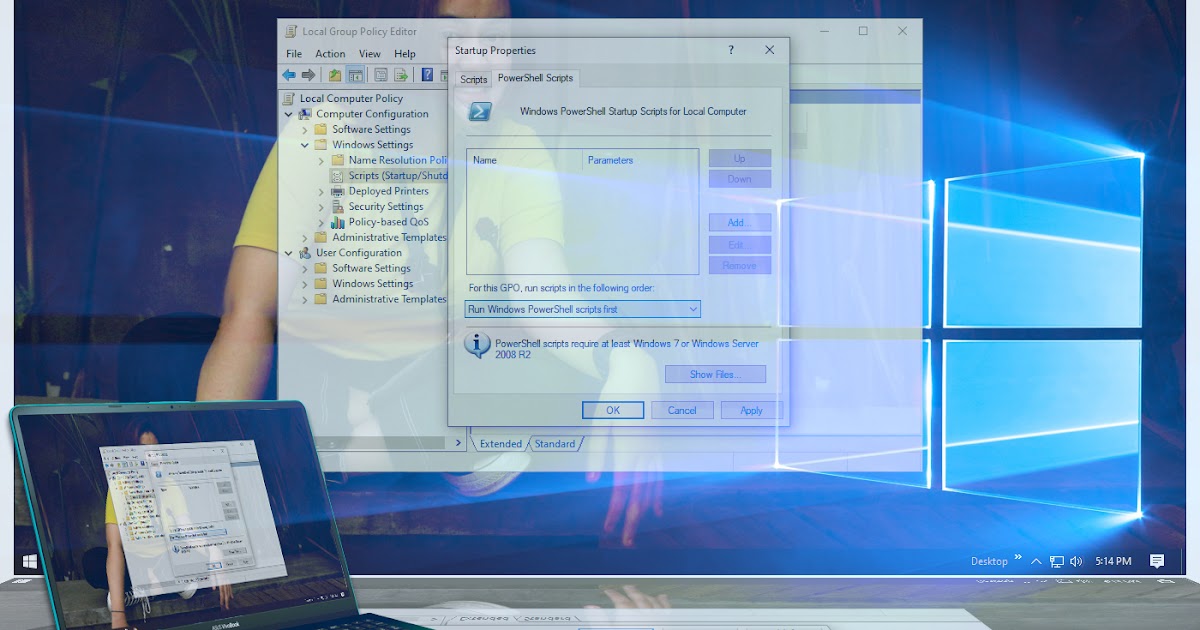Click the Show Files button
Viewport: 1200px width, 630px height.
coord(714,374)
